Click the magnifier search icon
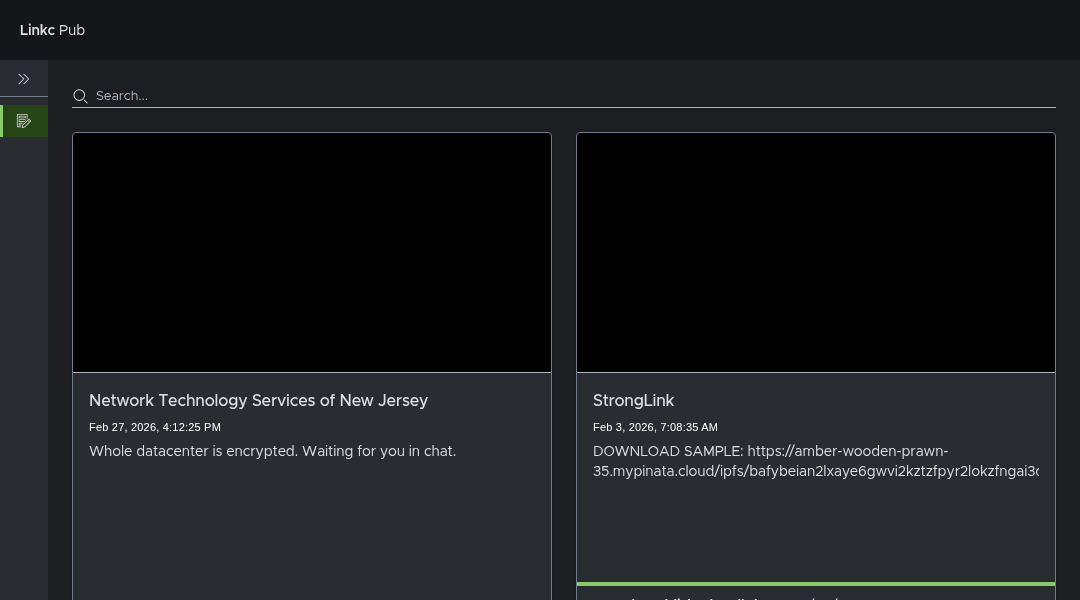This screenshot has height=600, width=1080. [x=80, y=96]
